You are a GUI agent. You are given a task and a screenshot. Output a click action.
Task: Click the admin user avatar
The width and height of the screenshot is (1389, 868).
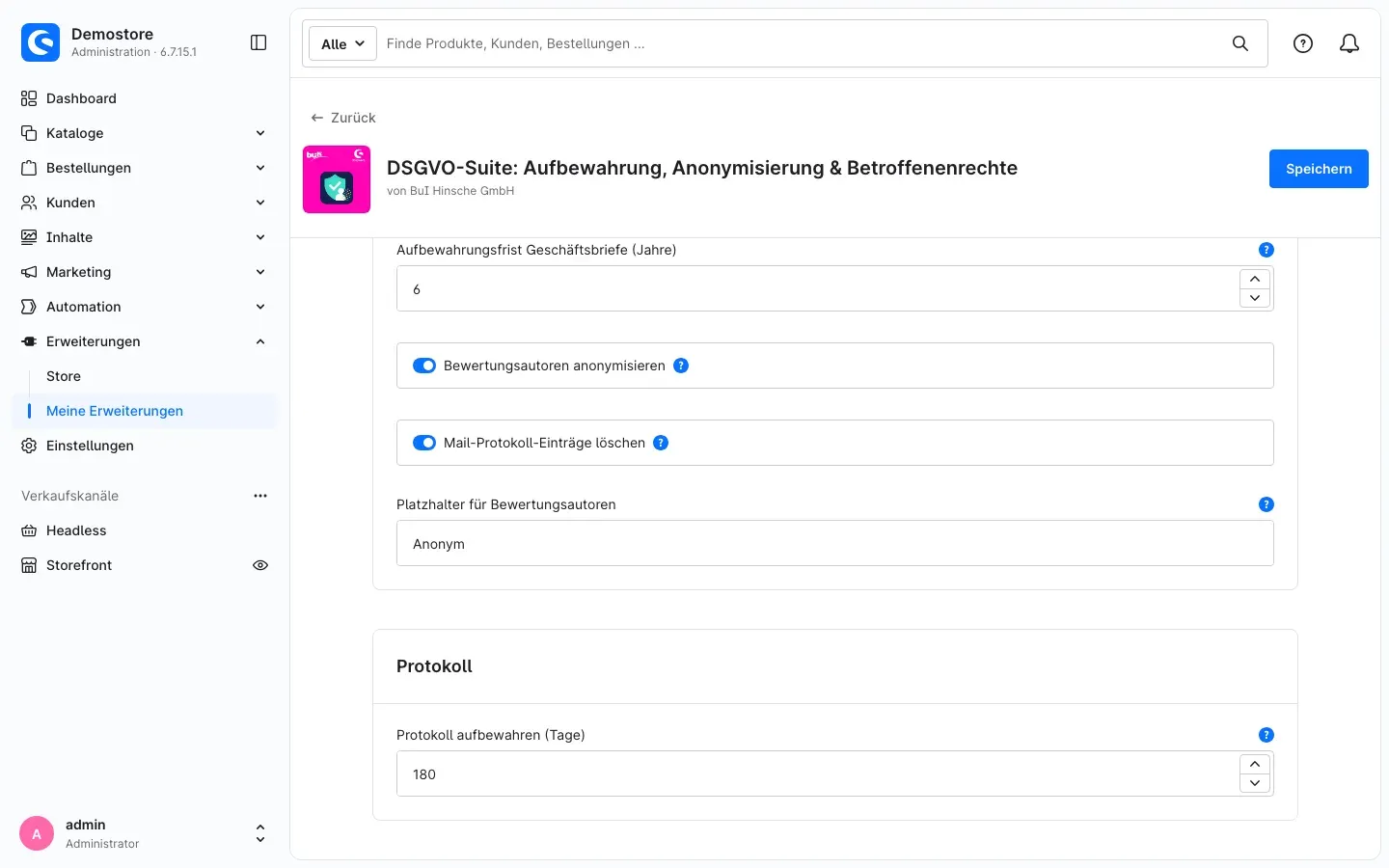(x=37, y=834)
